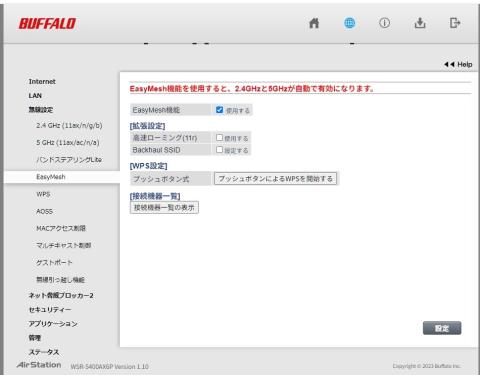The image size is (480, 375).
Task: Show connected devices with 接続機器一覧の表示 button
Action: [164, 208]
